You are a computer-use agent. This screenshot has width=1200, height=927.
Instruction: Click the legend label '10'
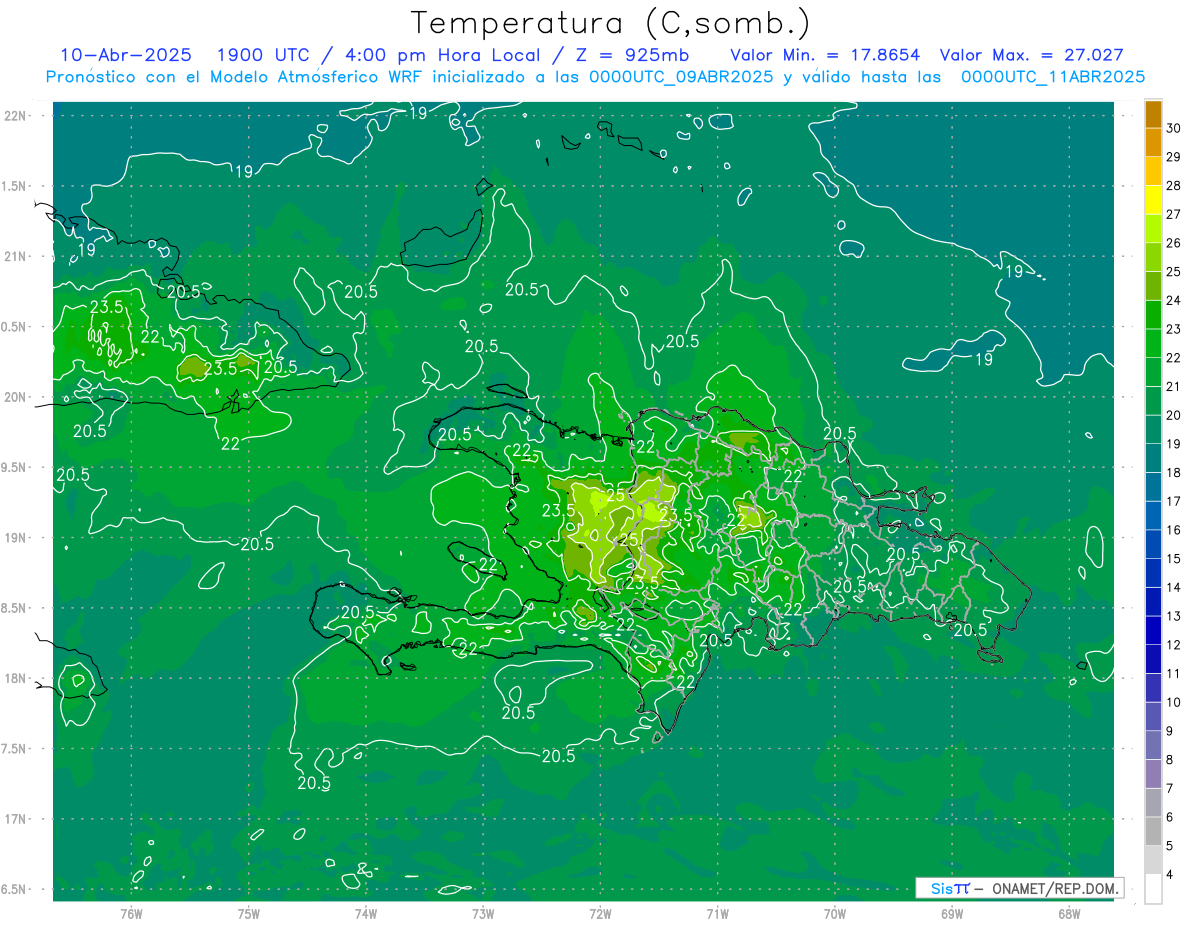click(1174, 702)
